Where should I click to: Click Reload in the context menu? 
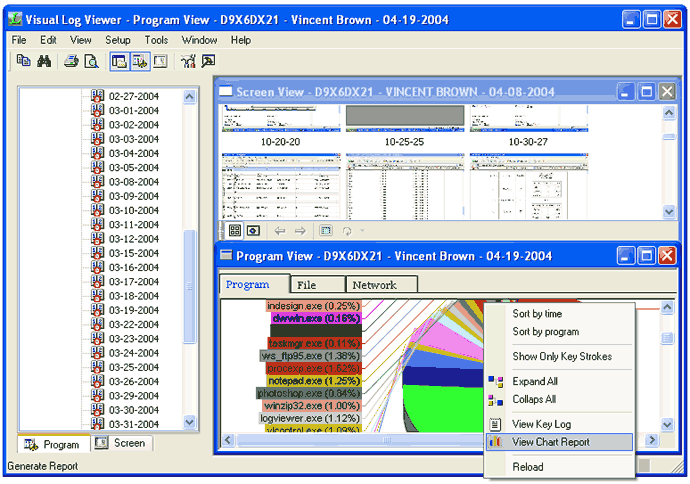coord(528,467)
